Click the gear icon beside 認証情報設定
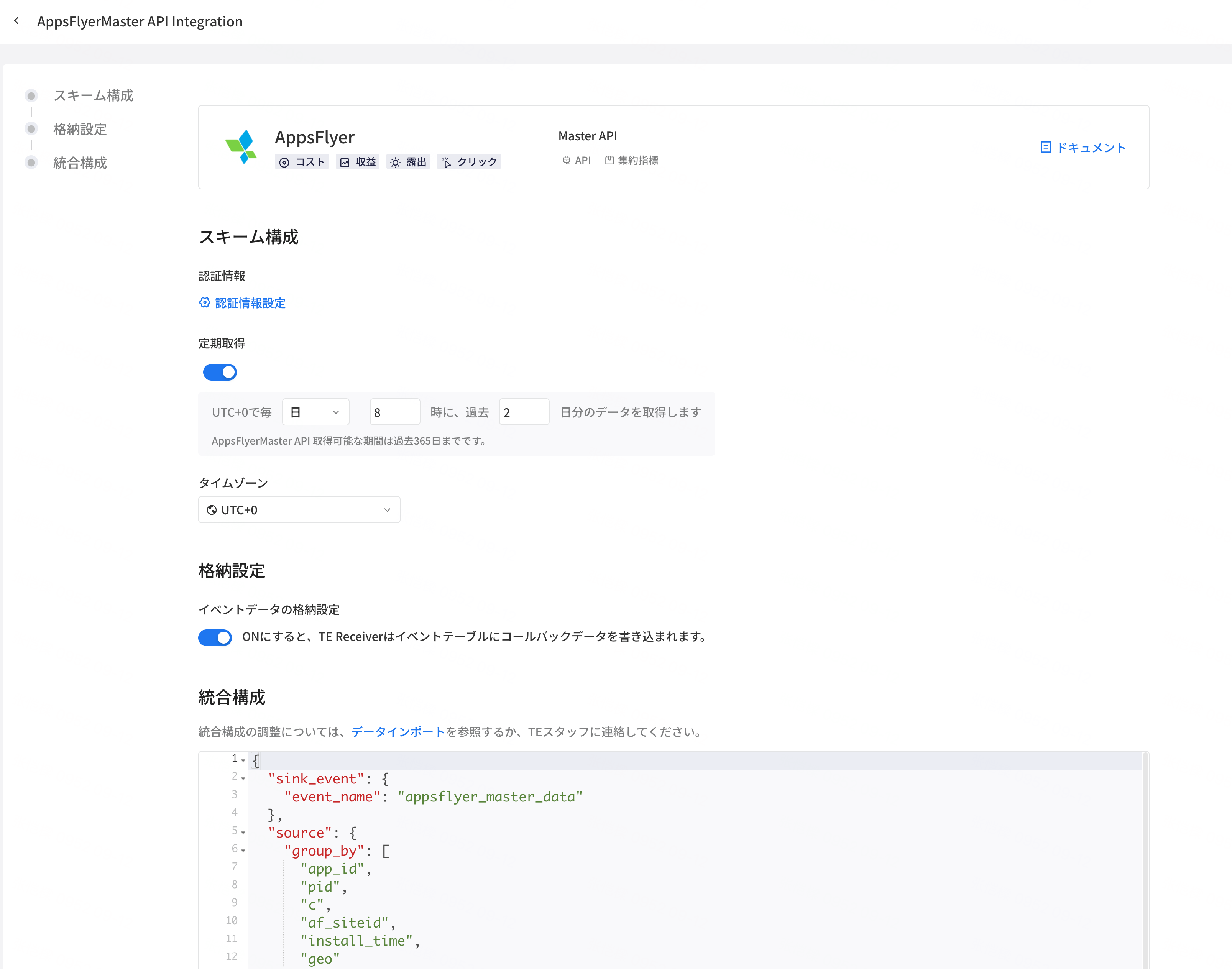Screen dimensions: 1232x969 pos(205,303)
